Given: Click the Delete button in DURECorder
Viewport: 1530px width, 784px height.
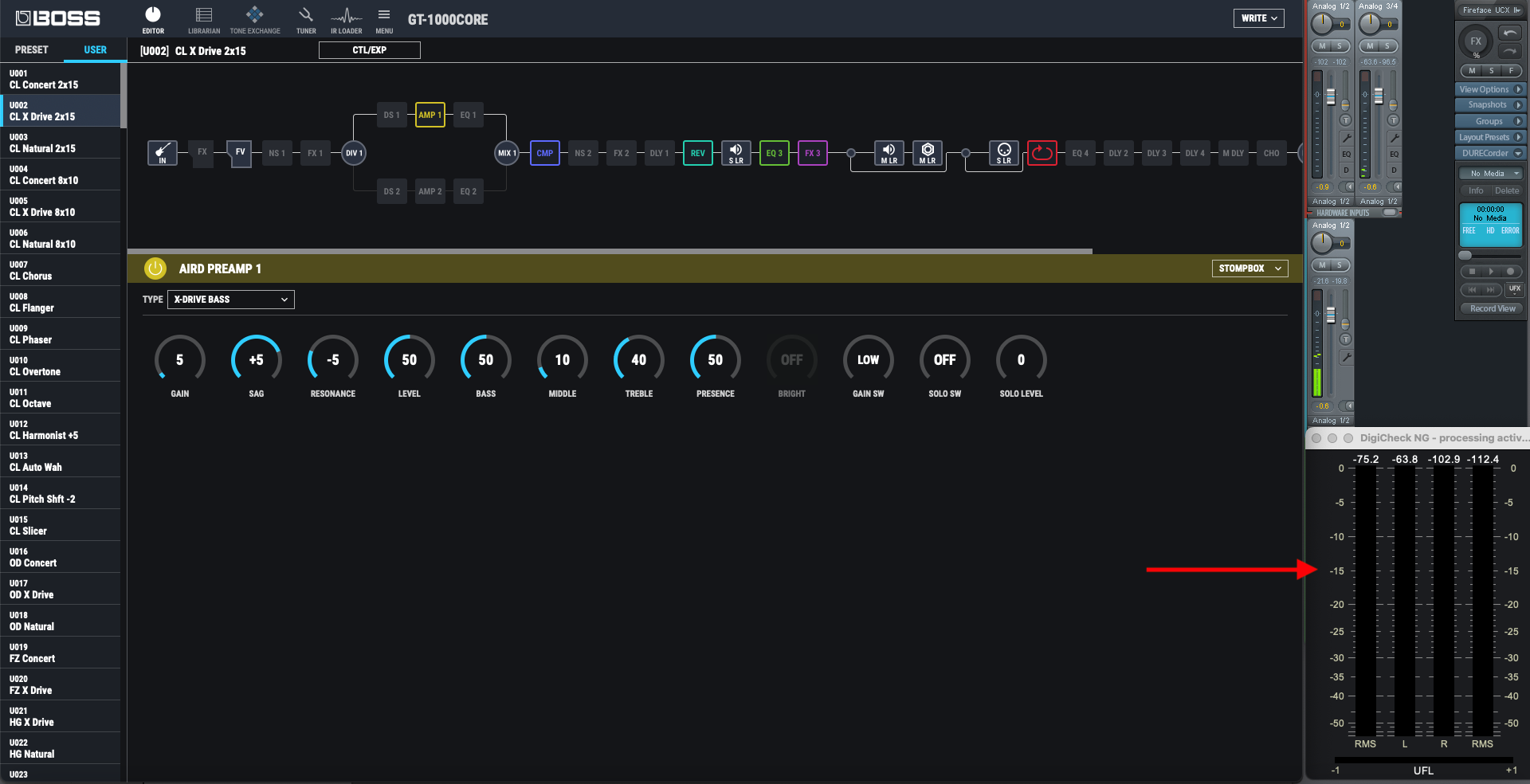Looking at the screenshot, I should tap(1507, 191).
